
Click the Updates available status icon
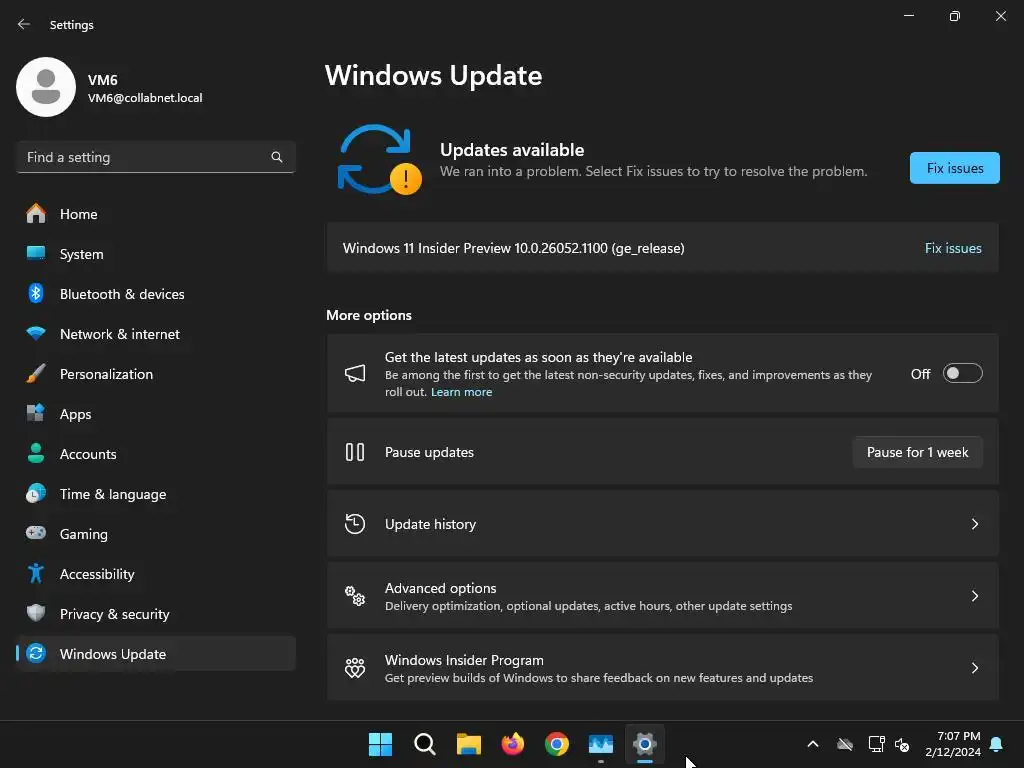[x=379, y=159]
